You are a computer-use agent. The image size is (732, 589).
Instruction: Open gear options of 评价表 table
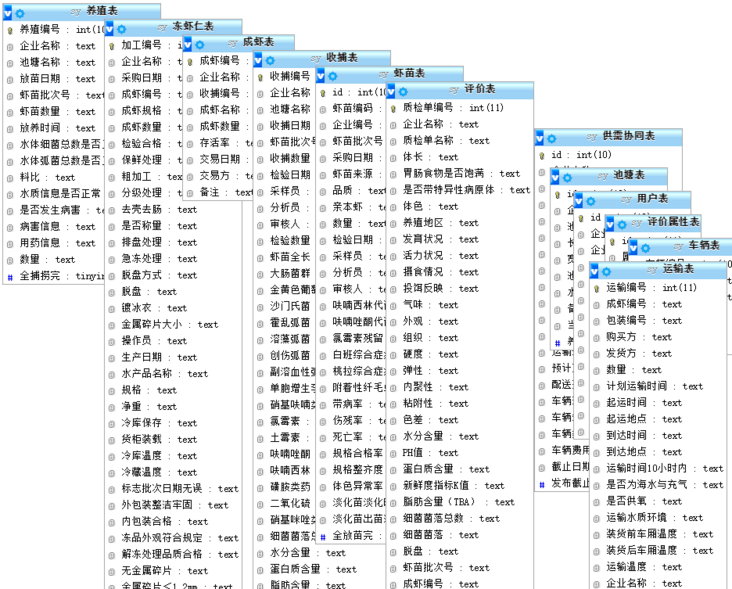tap(403, 92)
